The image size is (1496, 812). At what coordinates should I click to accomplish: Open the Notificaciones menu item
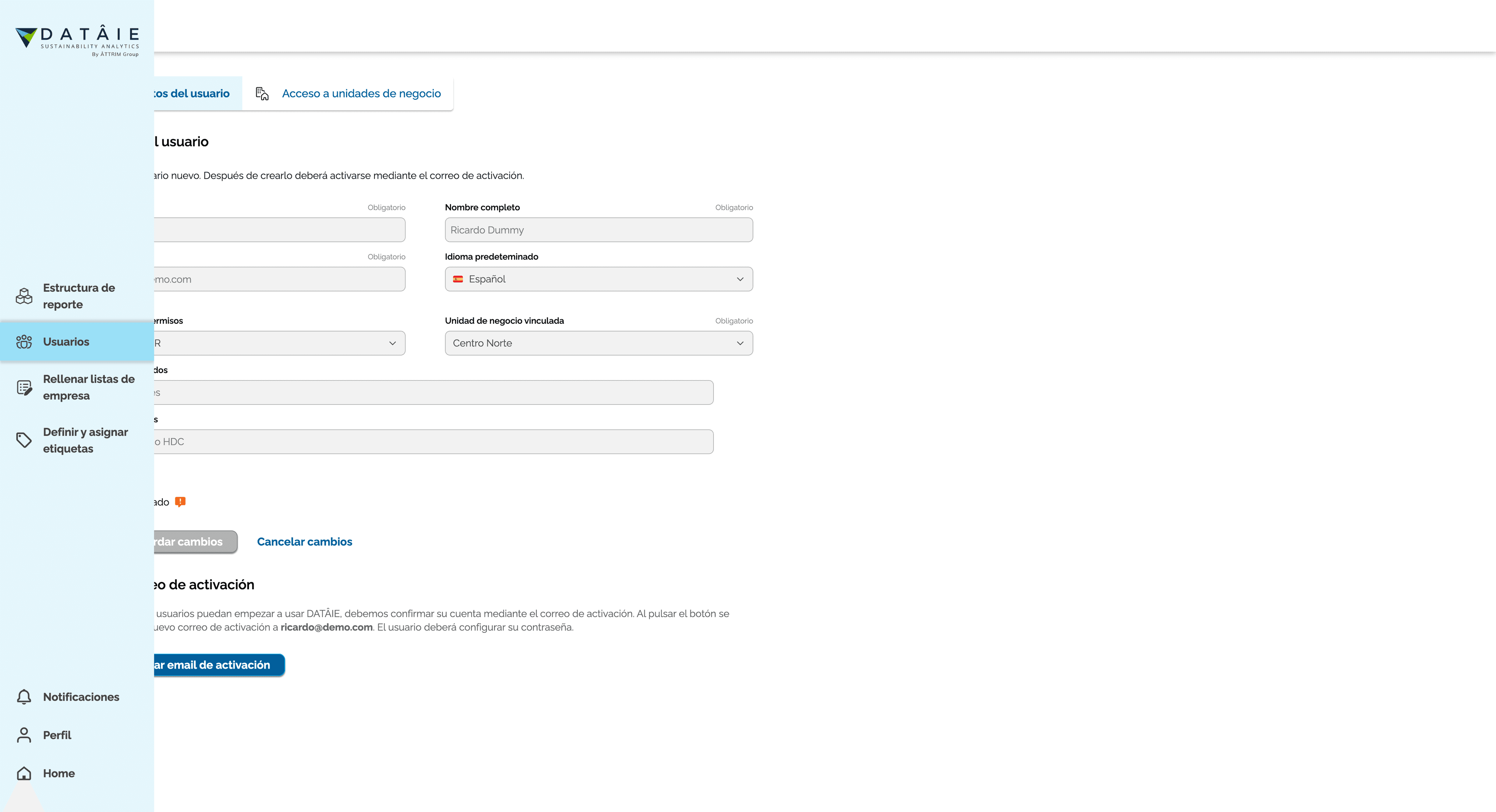coord(77,697)
